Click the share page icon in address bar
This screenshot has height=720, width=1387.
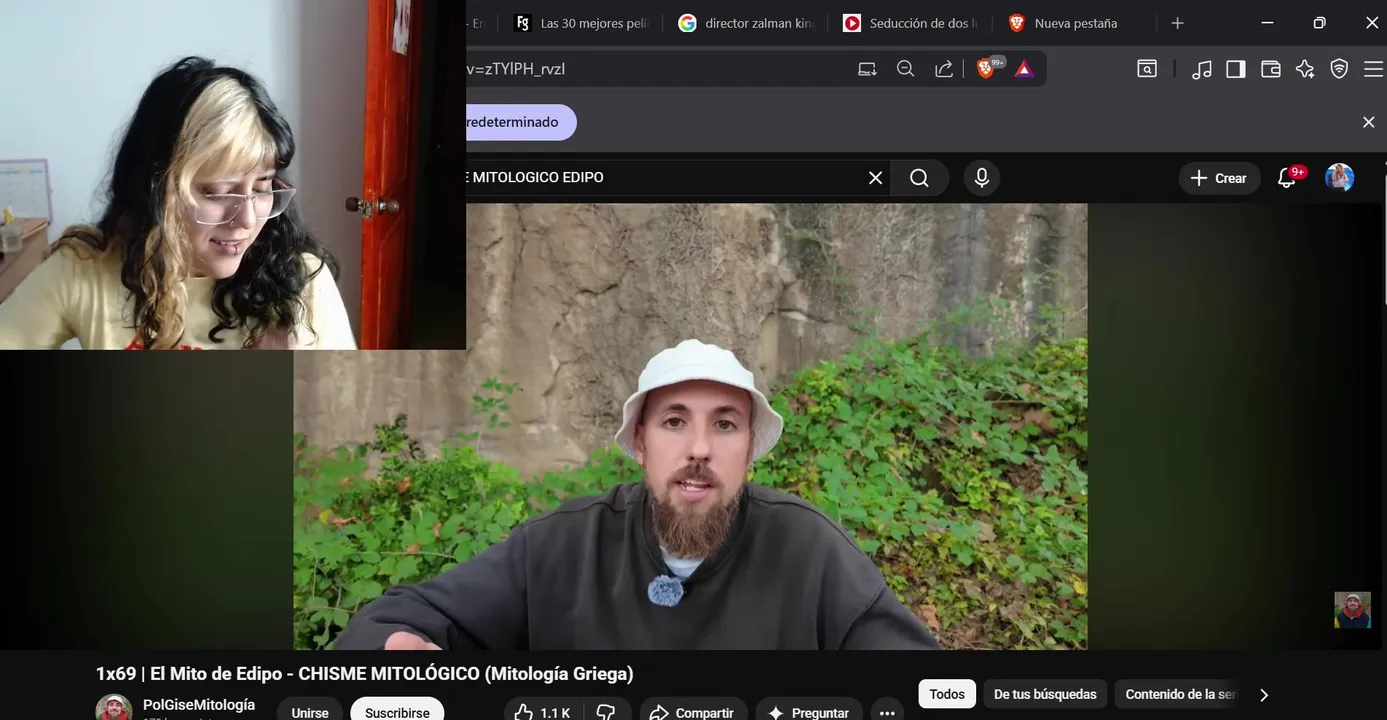pos(944,69)
